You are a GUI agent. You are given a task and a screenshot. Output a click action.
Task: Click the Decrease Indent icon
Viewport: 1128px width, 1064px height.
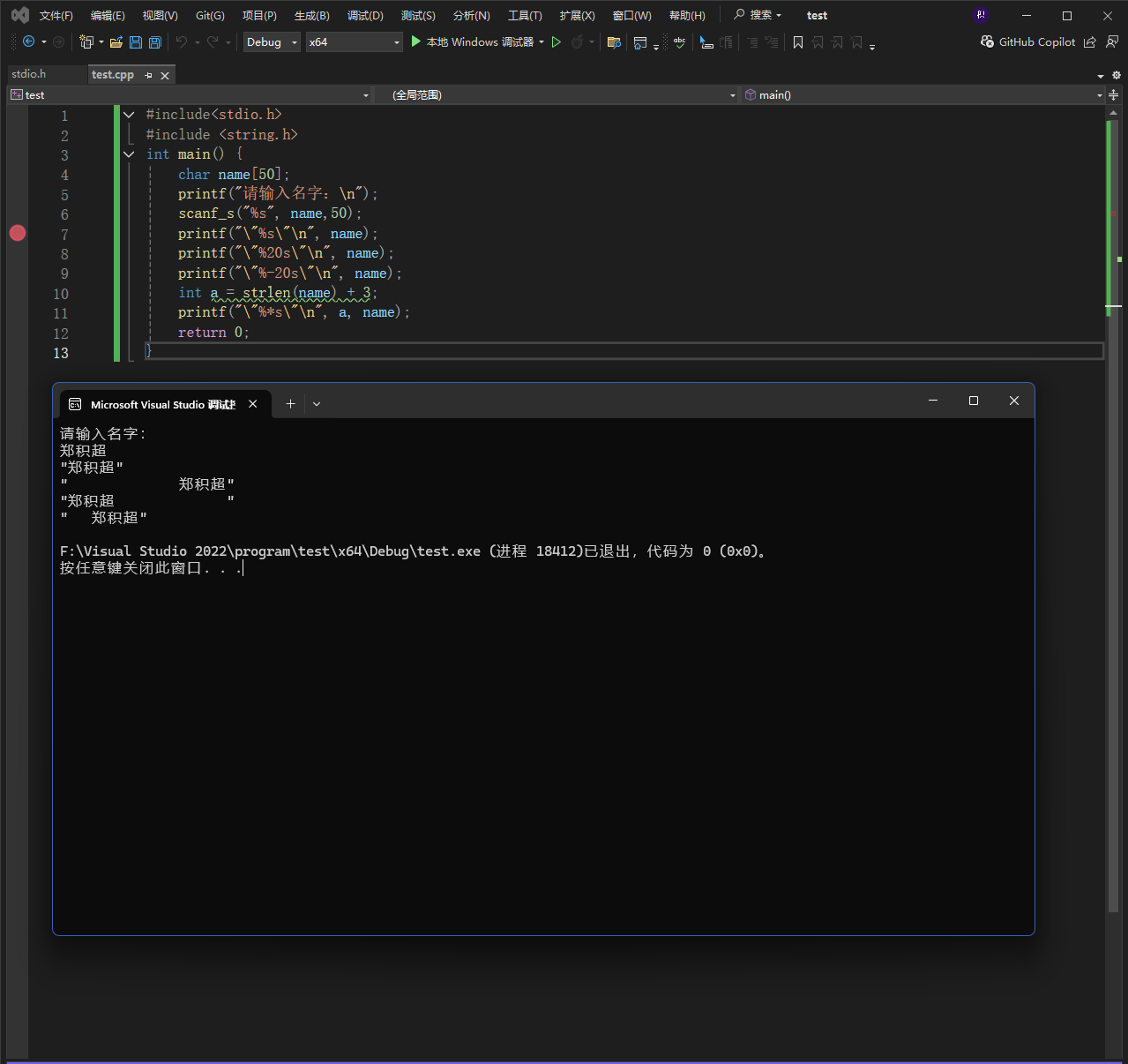[x=752, y=41]
